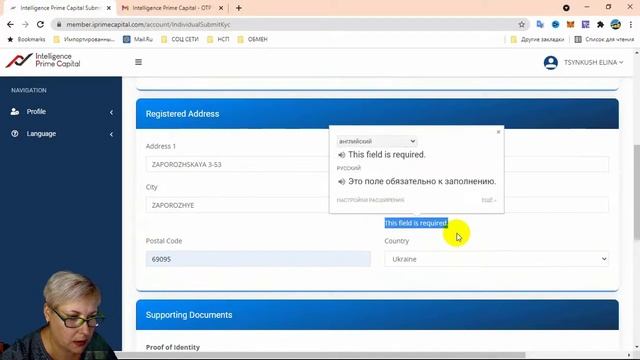
Task: Open the английский source language dropdown
Action: (x=377, y=141)
